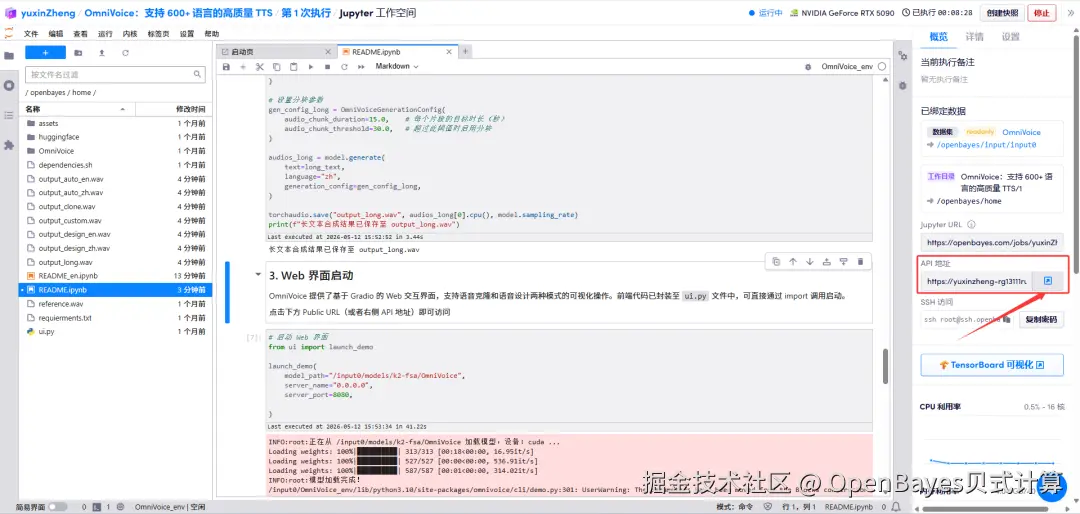Open the 查看 menu
Image resolution: width=1080 pixels, height=514 pixels.
[x=81, y=34]
